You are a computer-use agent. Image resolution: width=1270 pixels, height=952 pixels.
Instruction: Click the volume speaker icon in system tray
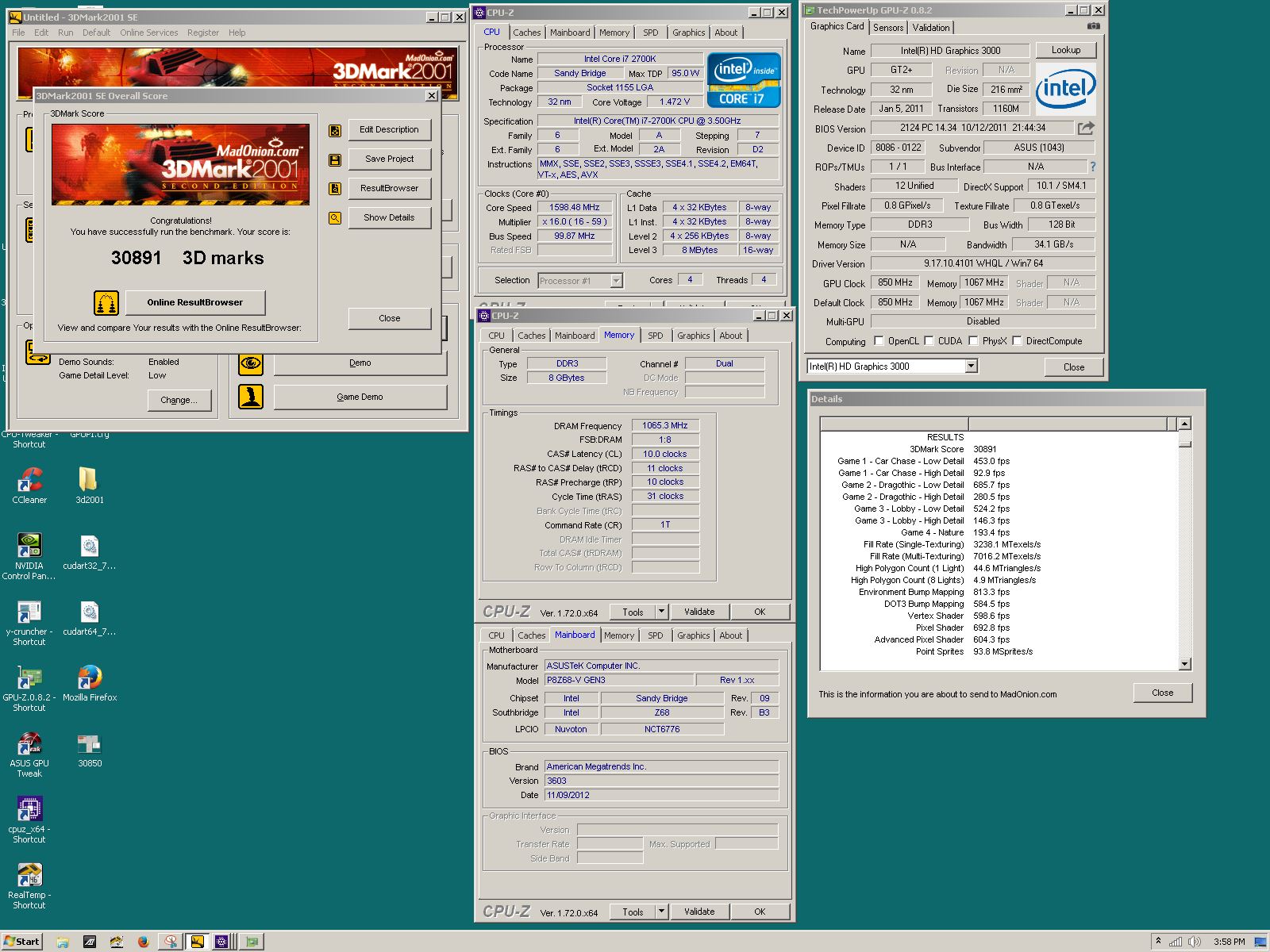1195,942
